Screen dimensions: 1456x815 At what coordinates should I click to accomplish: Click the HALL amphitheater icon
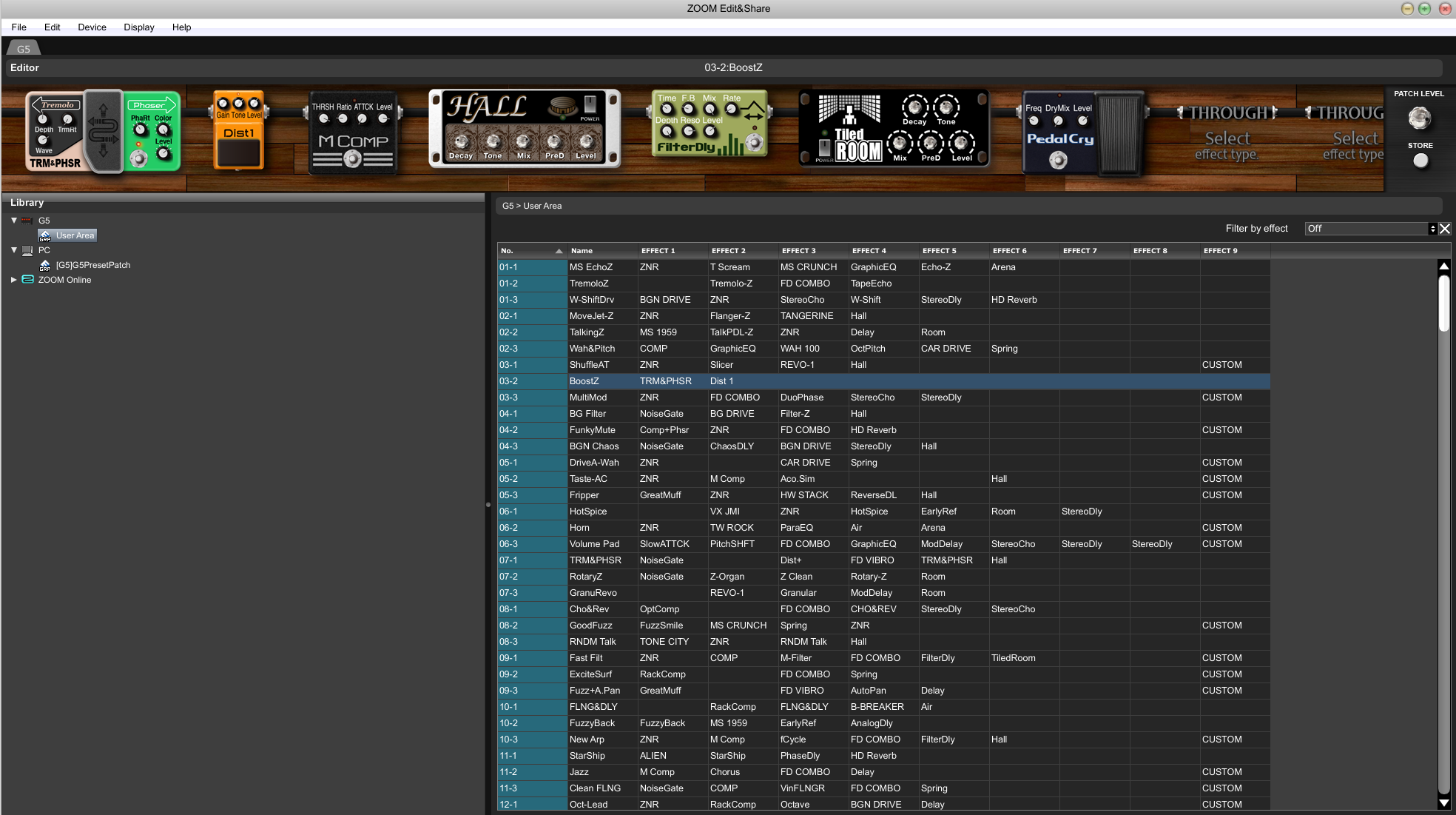(x=563, y=107)
